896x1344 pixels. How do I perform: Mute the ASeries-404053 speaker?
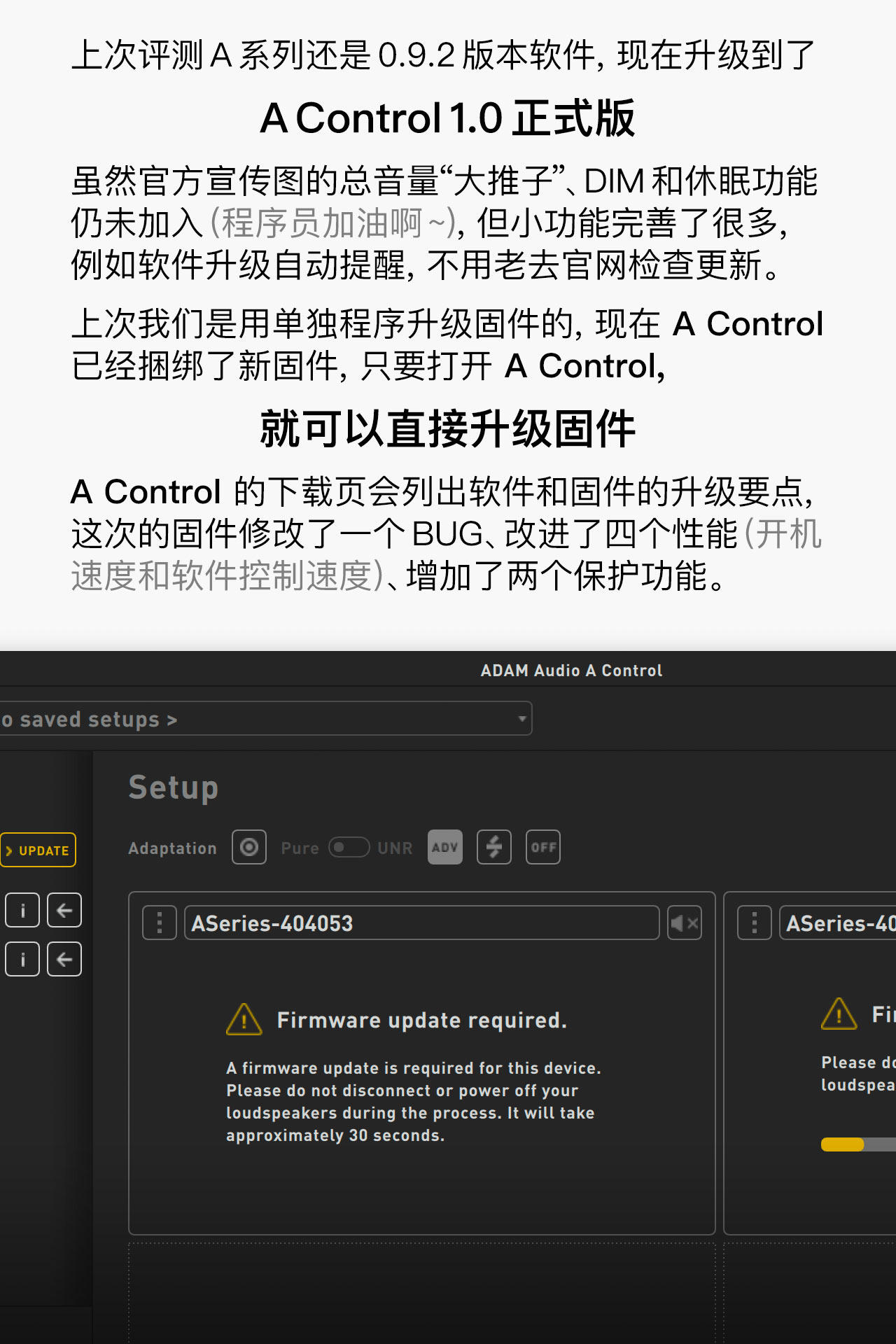coord(685,923)
